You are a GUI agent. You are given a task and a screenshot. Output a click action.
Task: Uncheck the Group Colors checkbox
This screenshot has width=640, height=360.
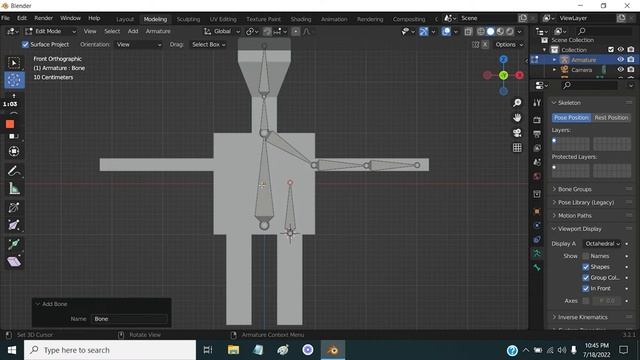pos(586,278)
